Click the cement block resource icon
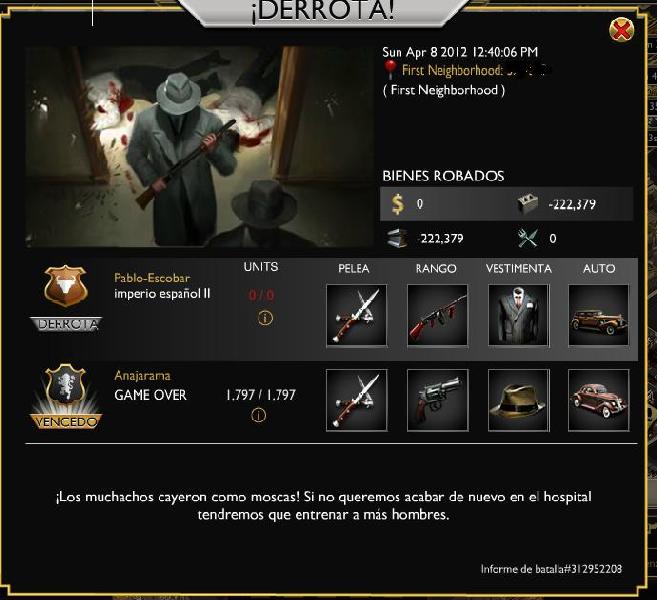657x600 pixels. point(527,204)
